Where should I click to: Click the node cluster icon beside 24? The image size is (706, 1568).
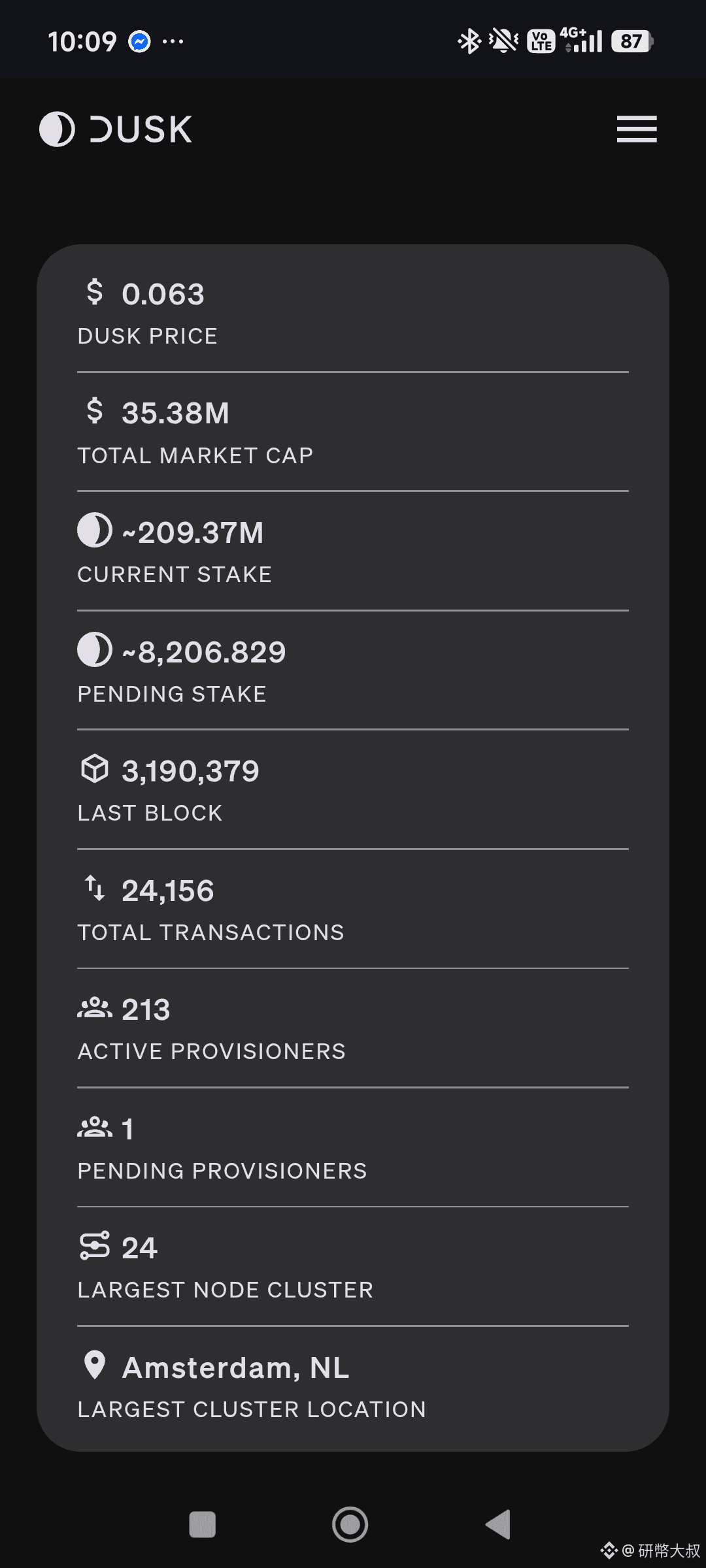(x=95, y=1246)
